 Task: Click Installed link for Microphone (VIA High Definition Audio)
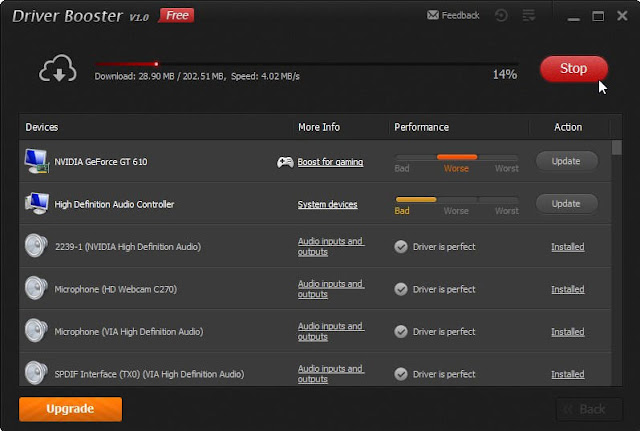click(568, 332)
